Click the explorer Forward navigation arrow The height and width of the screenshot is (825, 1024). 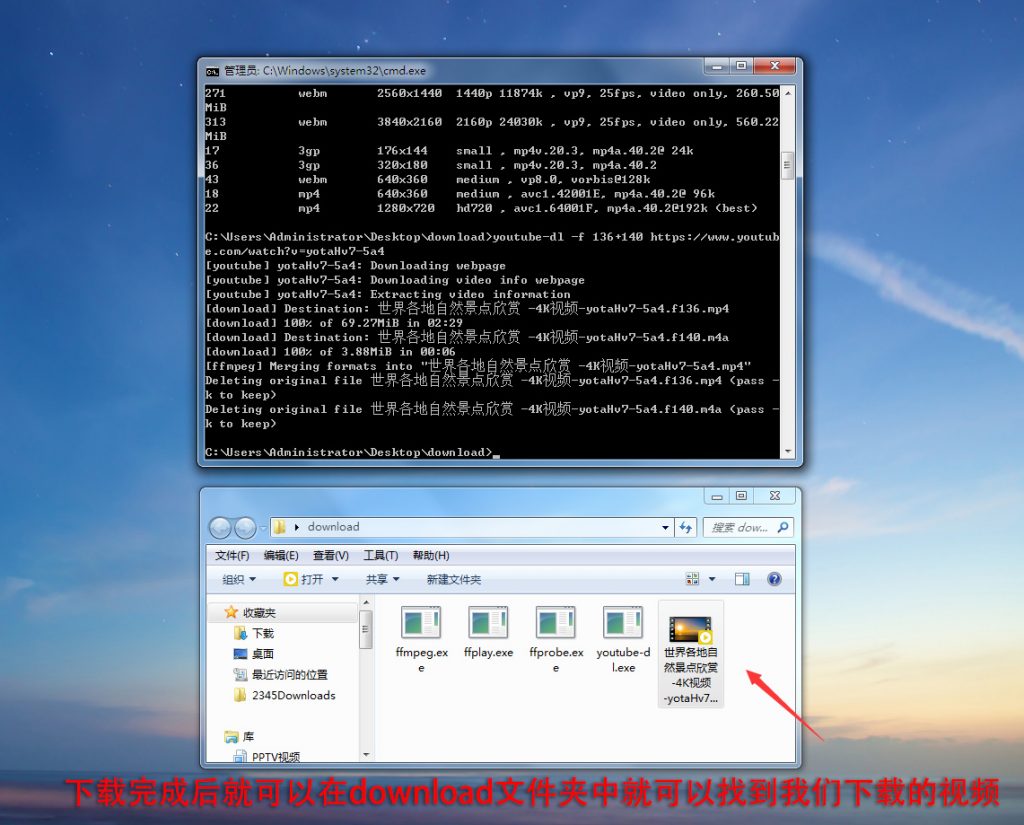pyautogui.click(x=244, y=528)
